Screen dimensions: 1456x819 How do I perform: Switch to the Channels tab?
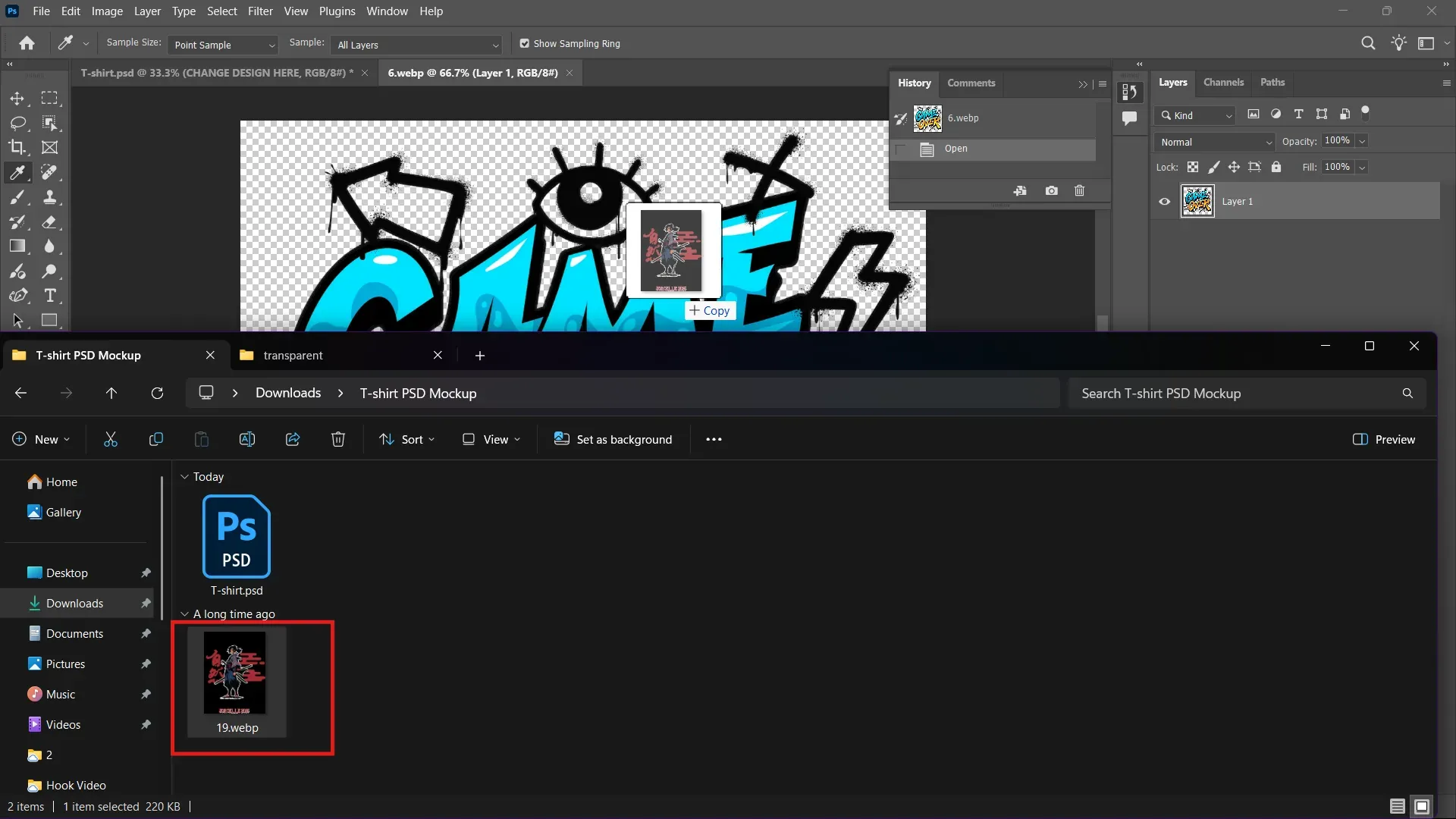(x=1223, y=82)
